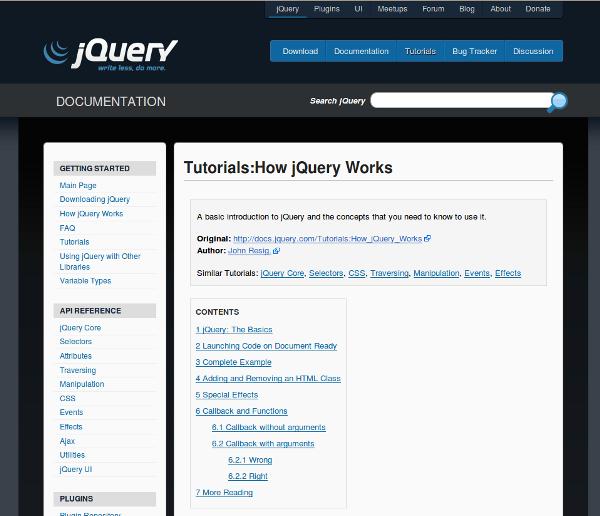Image resolution: width=600 pixels, height=516 pixels.
Task: Click Donate in the top navigation
Action: tap(538, 9)
